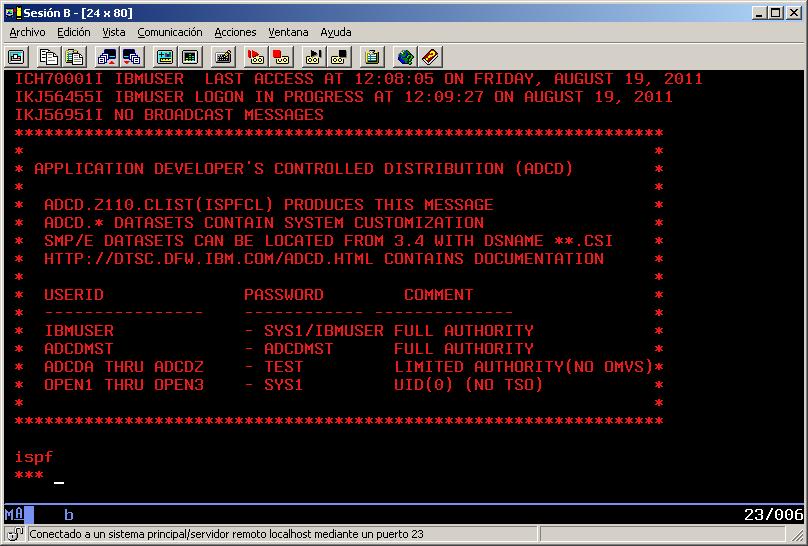Minimize the Sesión B window
Image resolution: width=808 pixels, height=546 pixels.
(758, 13)
